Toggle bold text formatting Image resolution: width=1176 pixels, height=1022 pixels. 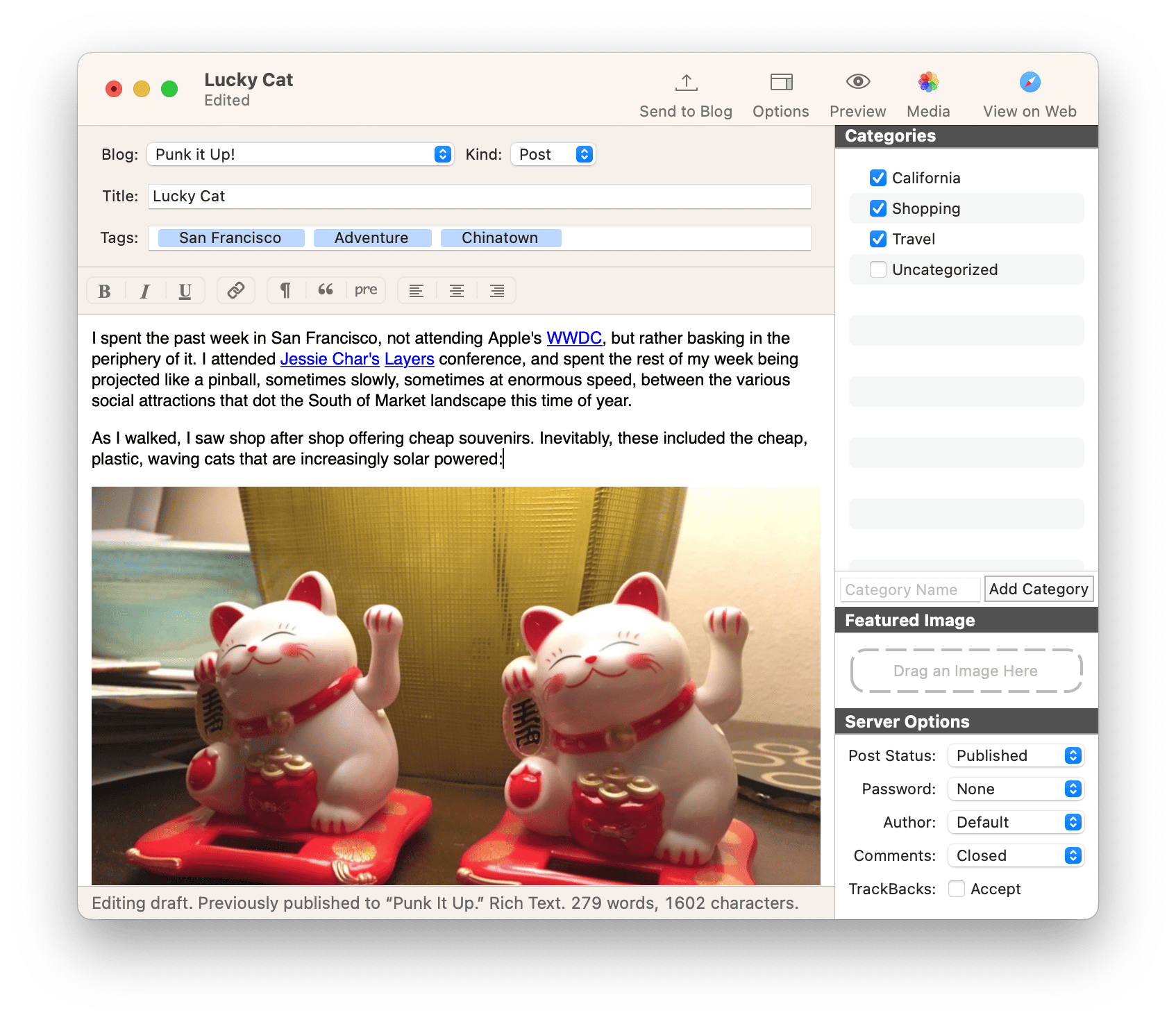(x=105, y=291)
